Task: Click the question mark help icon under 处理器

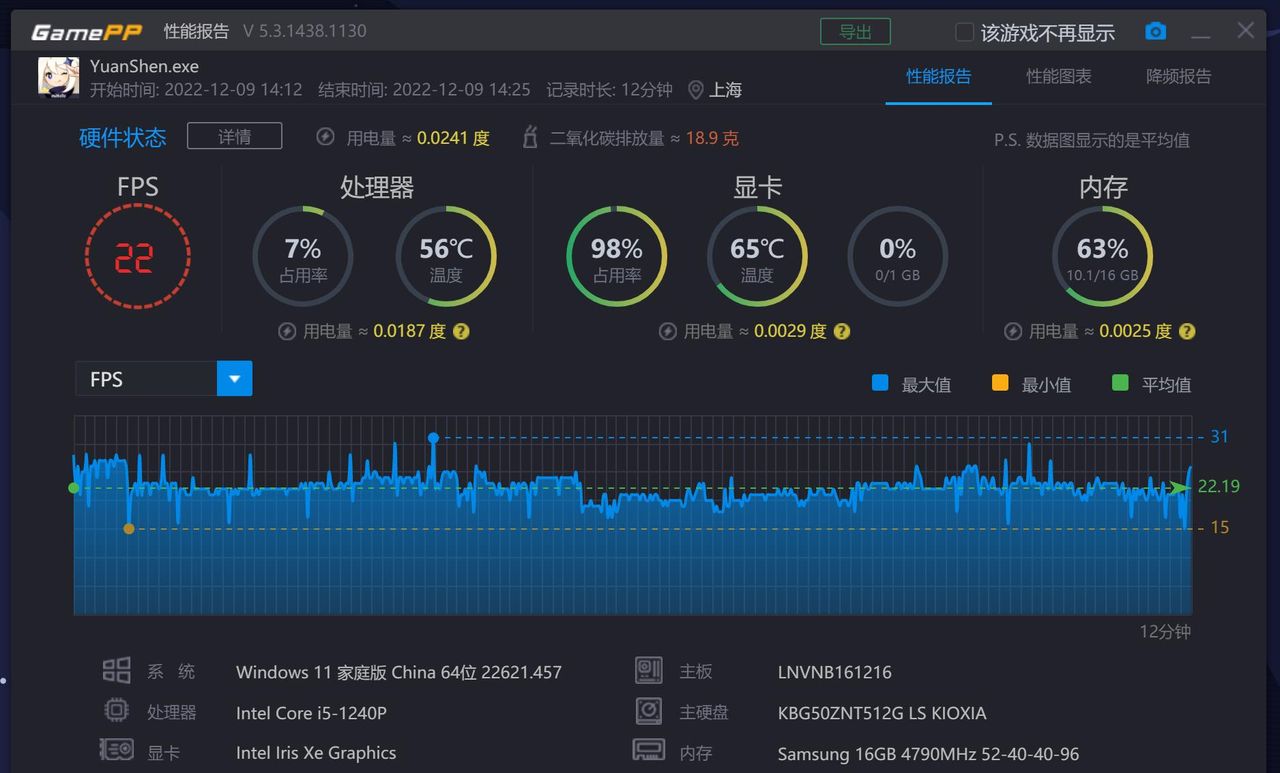Action: (x=461, y=331)
